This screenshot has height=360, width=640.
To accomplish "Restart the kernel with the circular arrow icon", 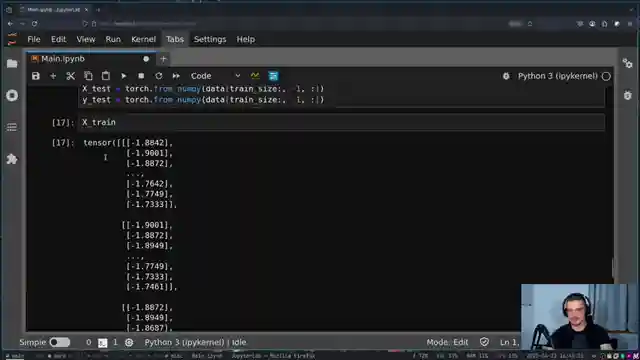I will coord(159,76).
